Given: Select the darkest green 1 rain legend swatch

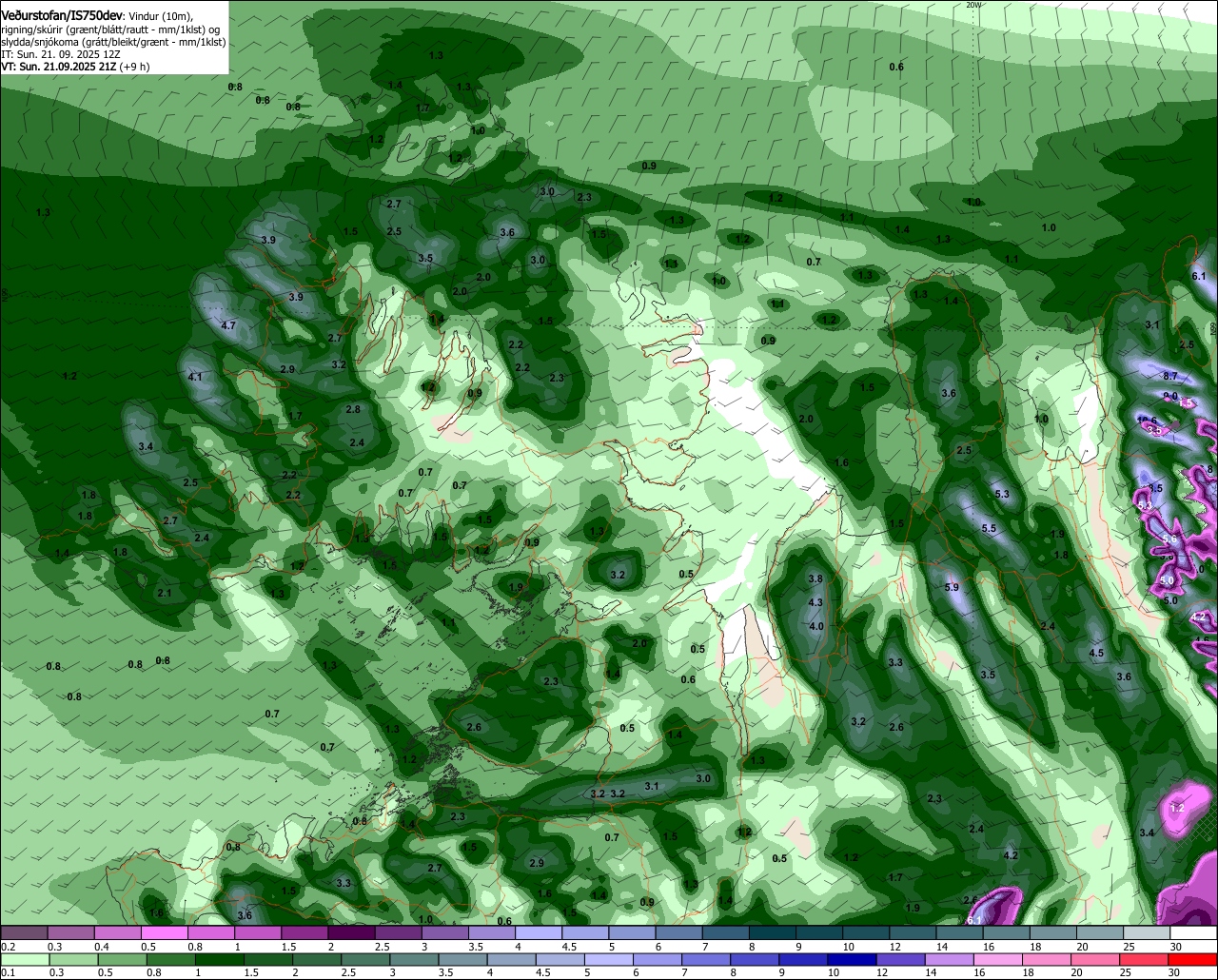Looking at the screenshot, I should pyautogui.click(x=220, y=959).
